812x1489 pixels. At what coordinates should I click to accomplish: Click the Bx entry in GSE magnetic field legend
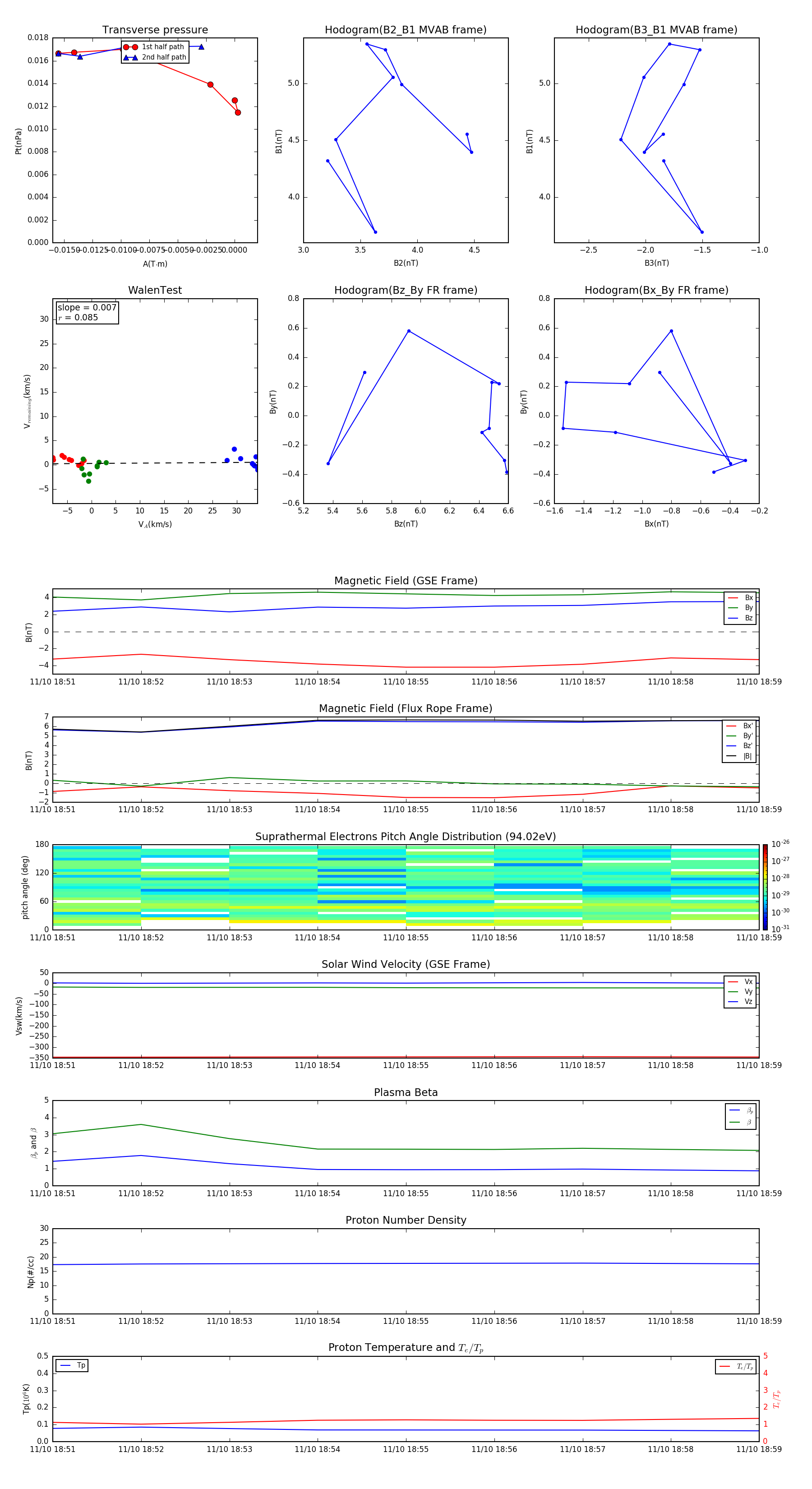coord(740,598)
